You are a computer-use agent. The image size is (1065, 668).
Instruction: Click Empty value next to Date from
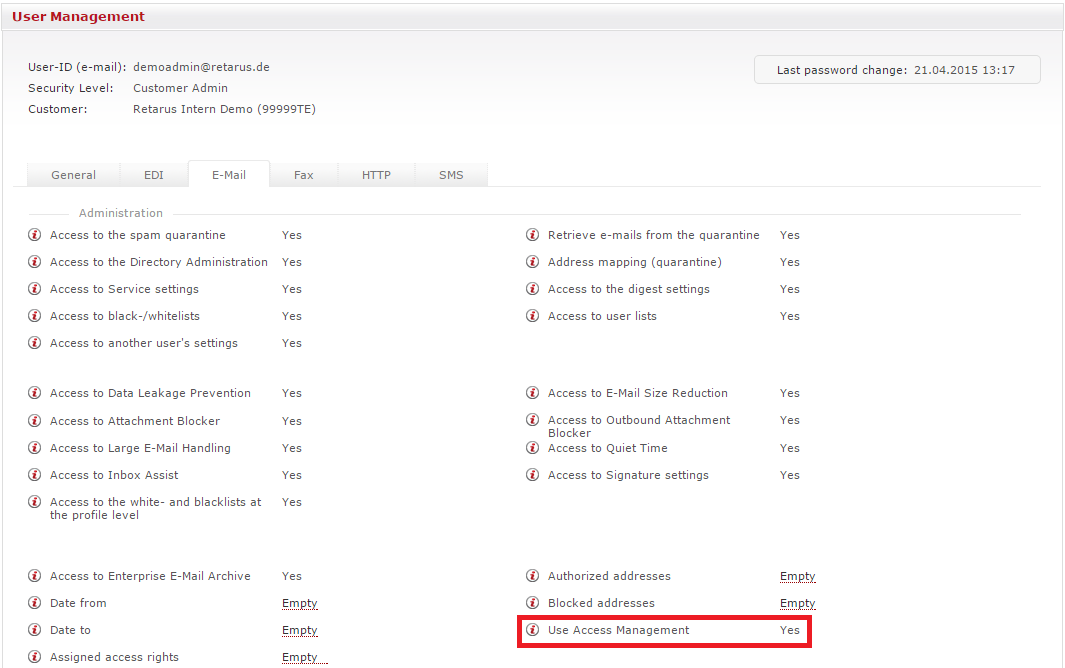tap(299, 603)
